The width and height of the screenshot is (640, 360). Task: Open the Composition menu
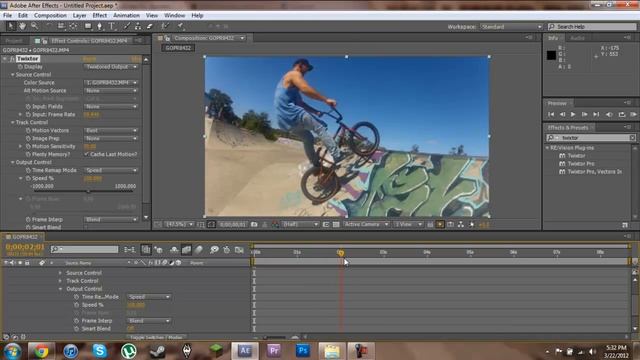click(x=50, y=16)
